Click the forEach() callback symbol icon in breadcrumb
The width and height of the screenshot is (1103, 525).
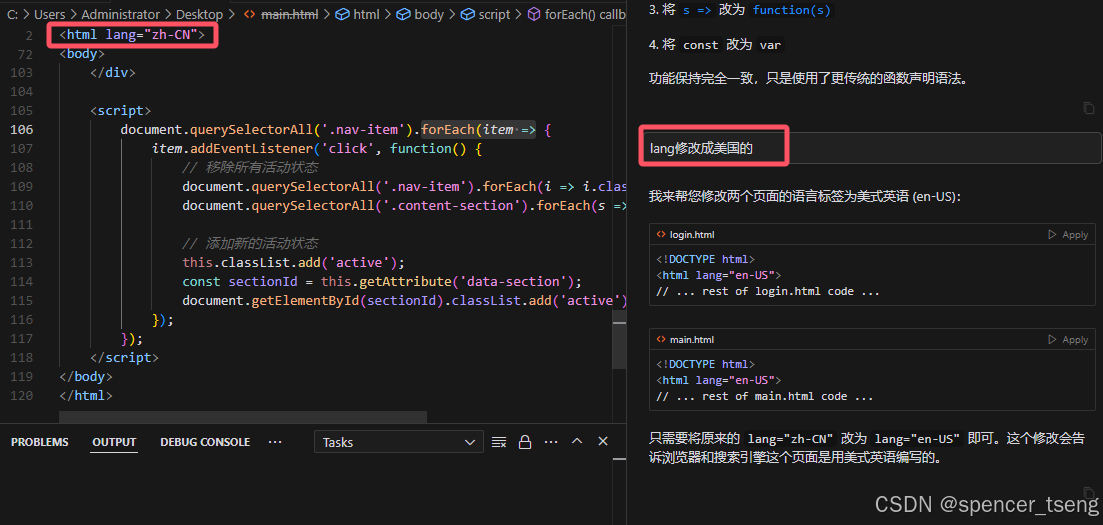pos(534,14)
